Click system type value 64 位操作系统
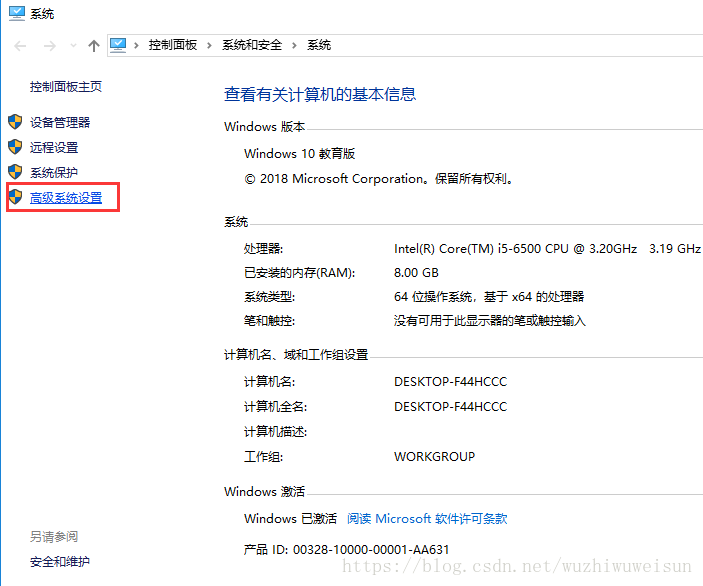 (x=489, y=297)
